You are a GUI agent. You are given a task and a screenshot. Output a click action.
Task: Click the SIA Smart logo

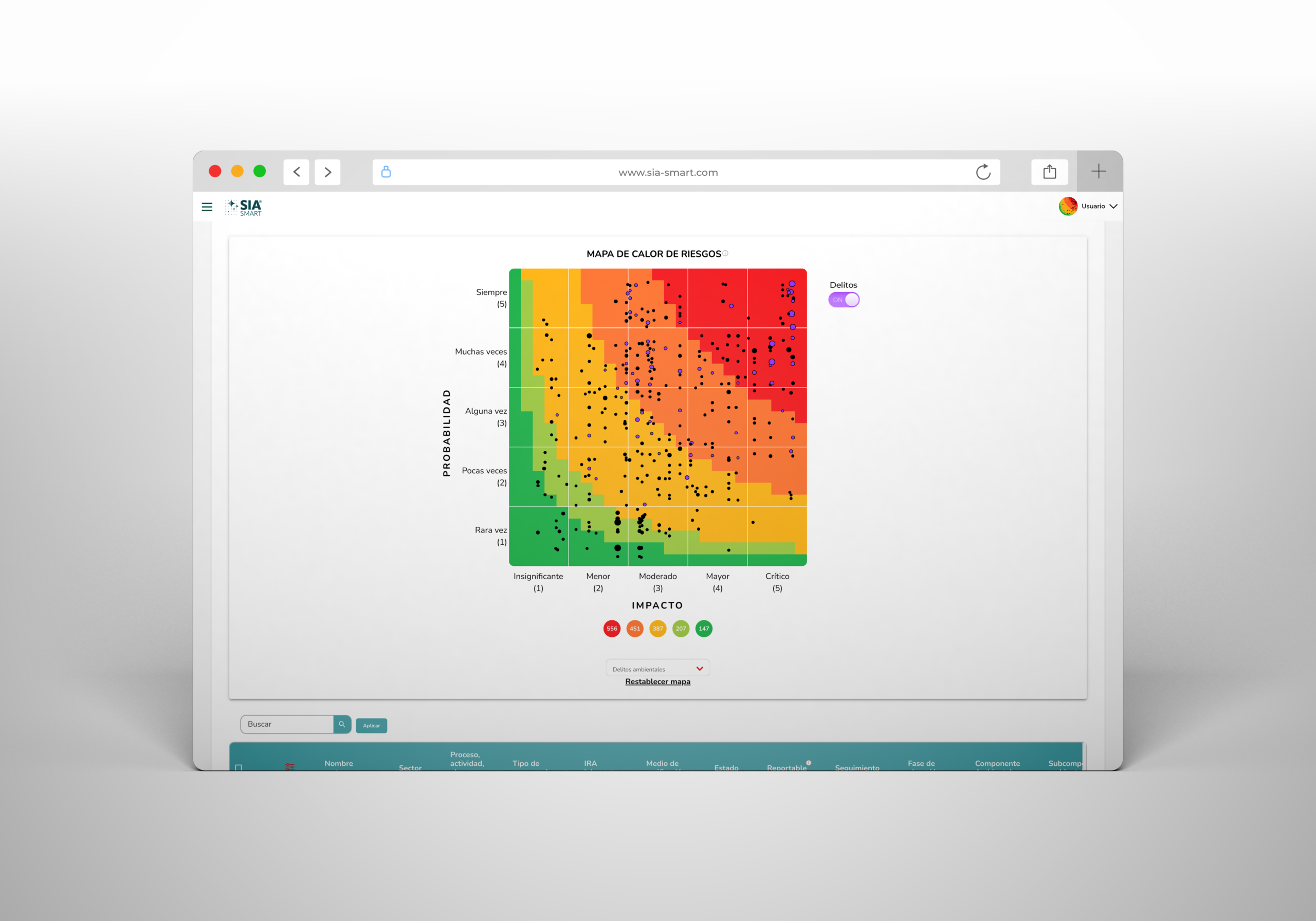pyautogui.click(x=244, y=208)
